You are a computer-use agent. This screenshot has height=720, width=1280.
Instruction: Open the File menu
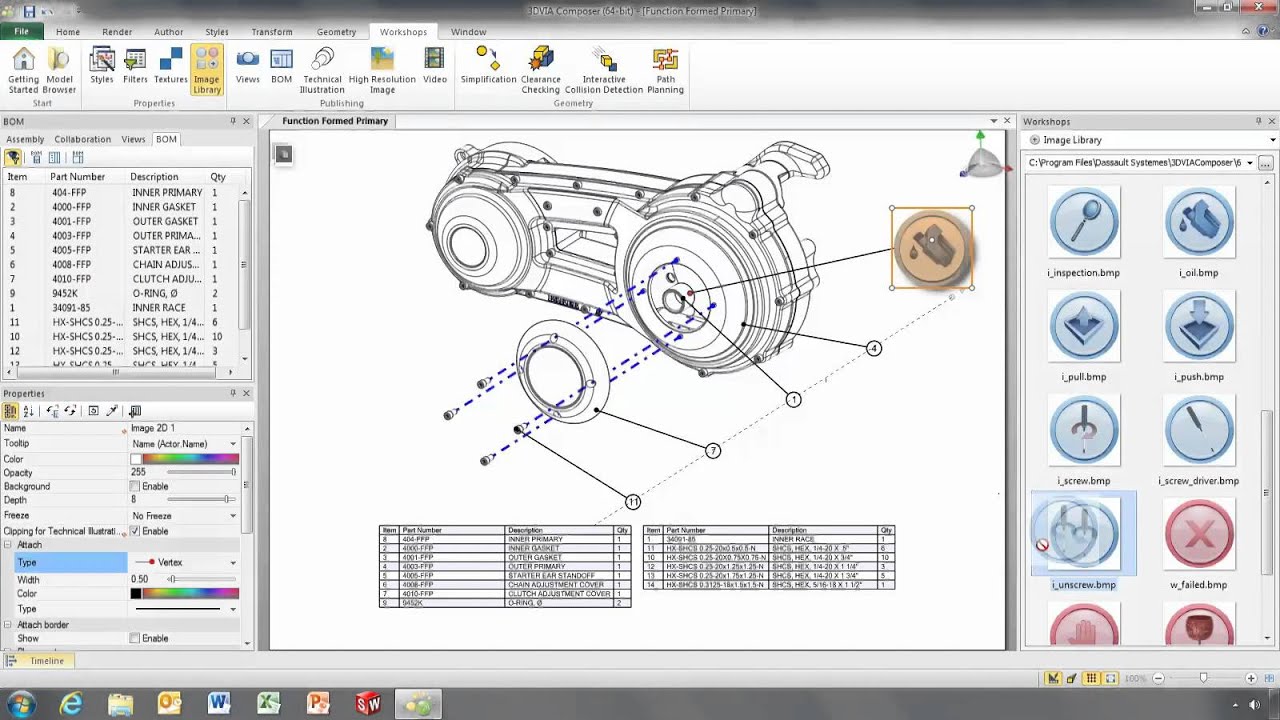point(22,32)
